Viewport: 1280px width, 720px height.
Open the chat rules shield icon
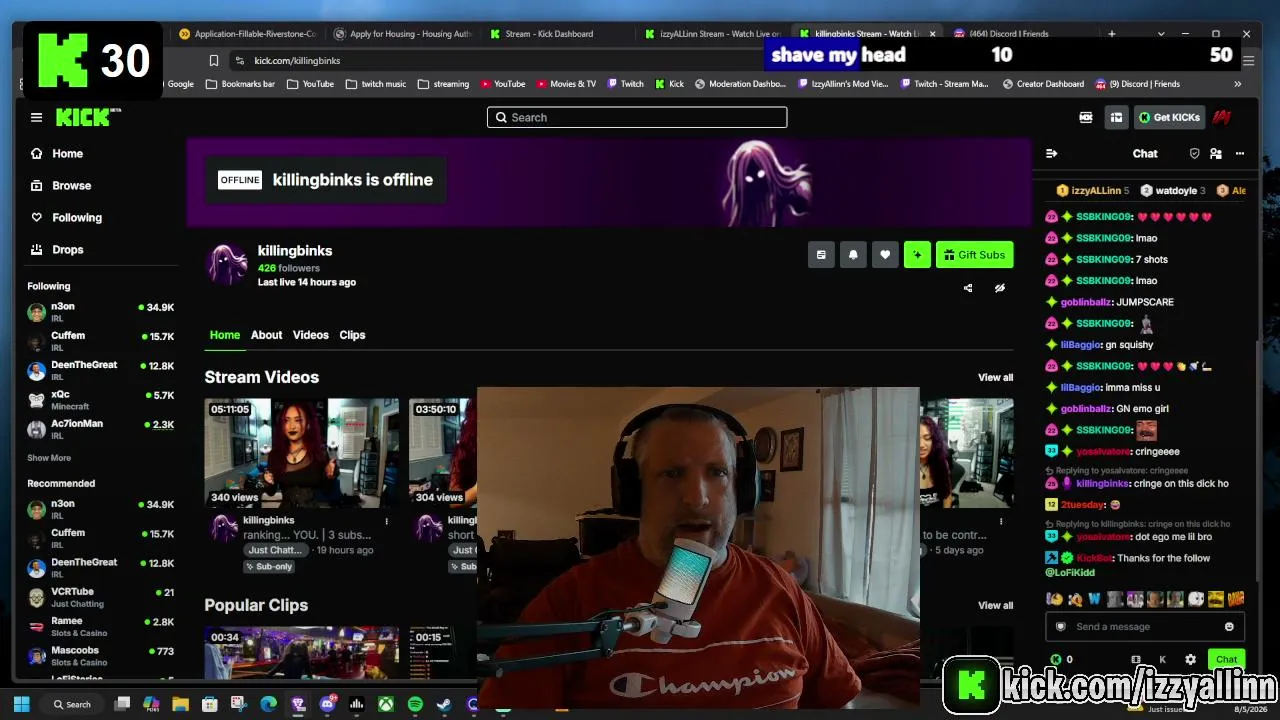[x=1194, y=153]
